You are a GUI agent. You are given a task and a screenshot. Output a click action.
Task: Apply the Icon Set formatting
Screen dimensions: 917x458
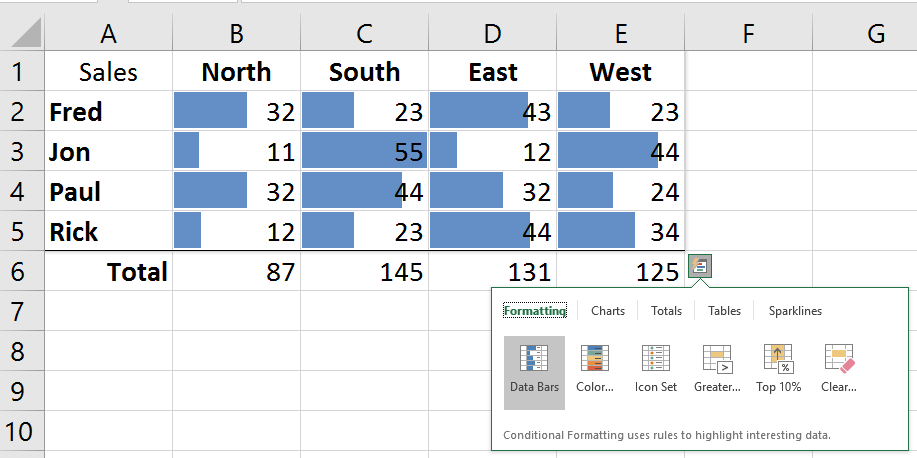(x=655, y=369)
